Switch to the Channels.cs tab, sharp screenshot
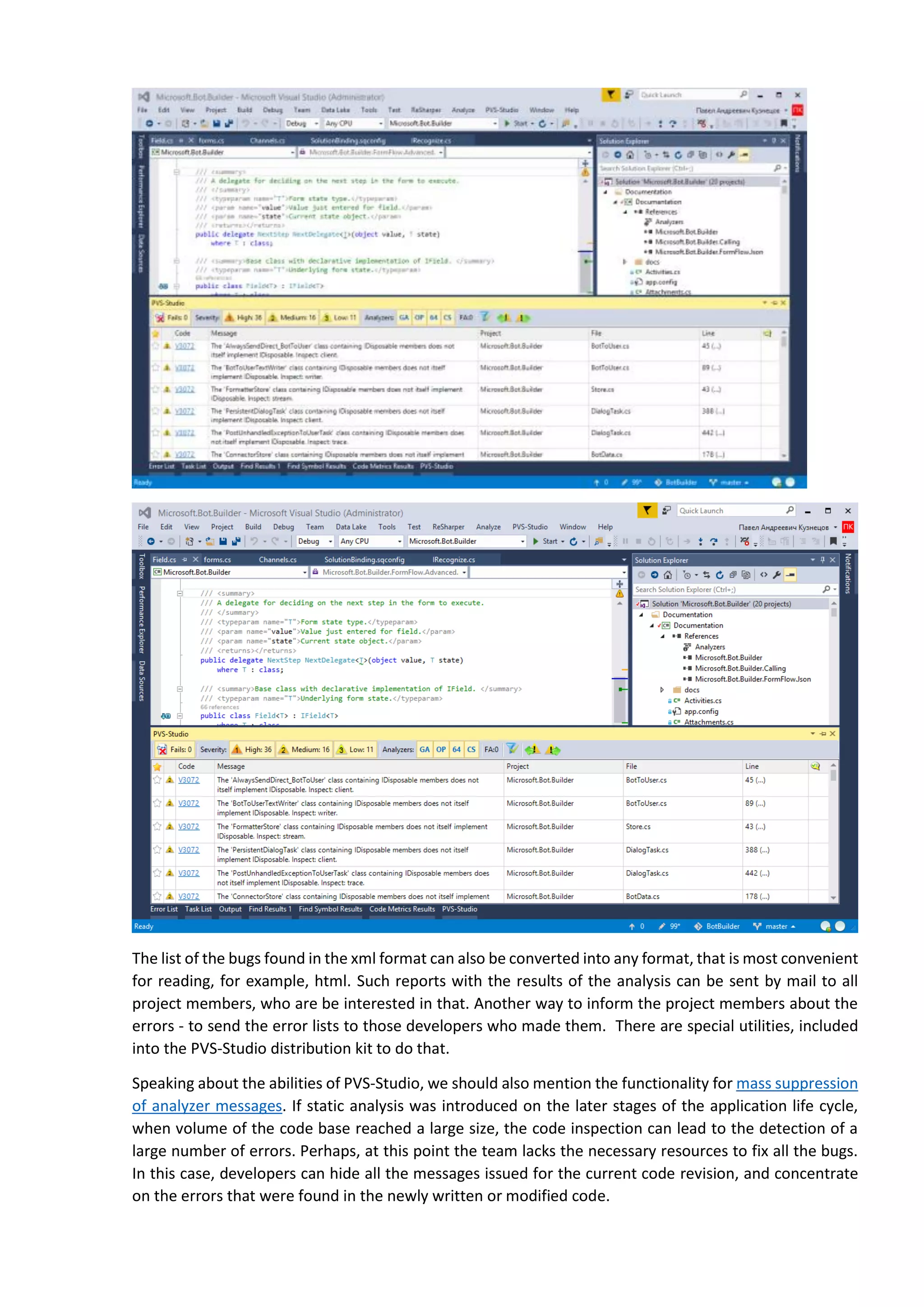The height and width of the screenshot is (1307, 924). [x=277, y=560]
